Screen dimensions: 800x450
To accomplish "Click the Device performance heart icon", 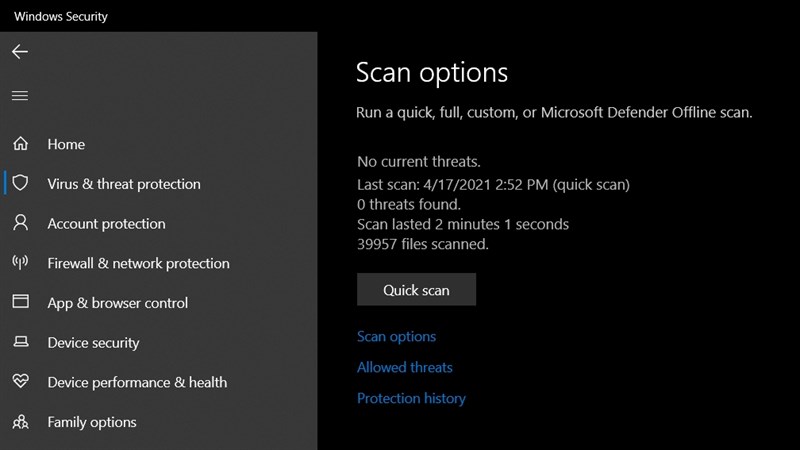I will pyautogui.click(x=20, y=382).
